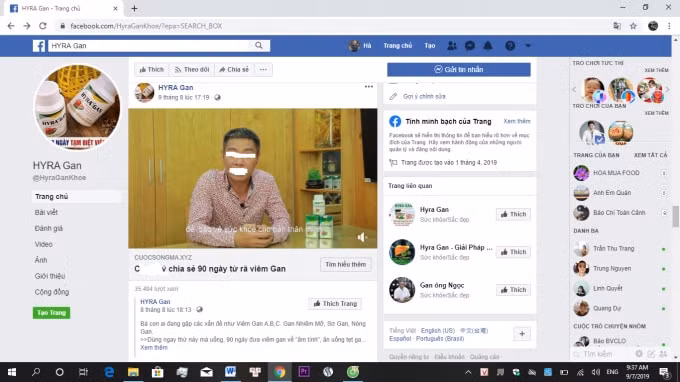Image resolution: width=680 pixels, height=382 pixels.
Task: Open the Windows Start menu
Action: [x=12, y=372]
